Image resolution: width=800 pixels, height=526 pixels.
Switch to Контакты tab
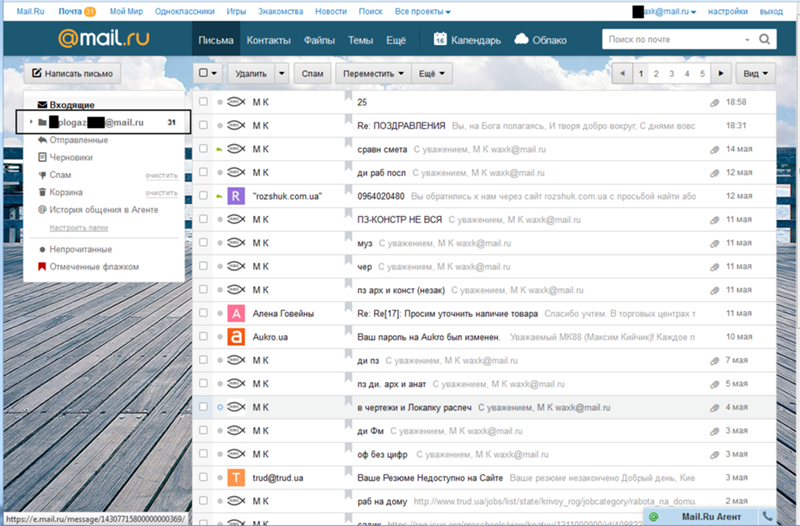pyautogui.click(x=268, y=40)
